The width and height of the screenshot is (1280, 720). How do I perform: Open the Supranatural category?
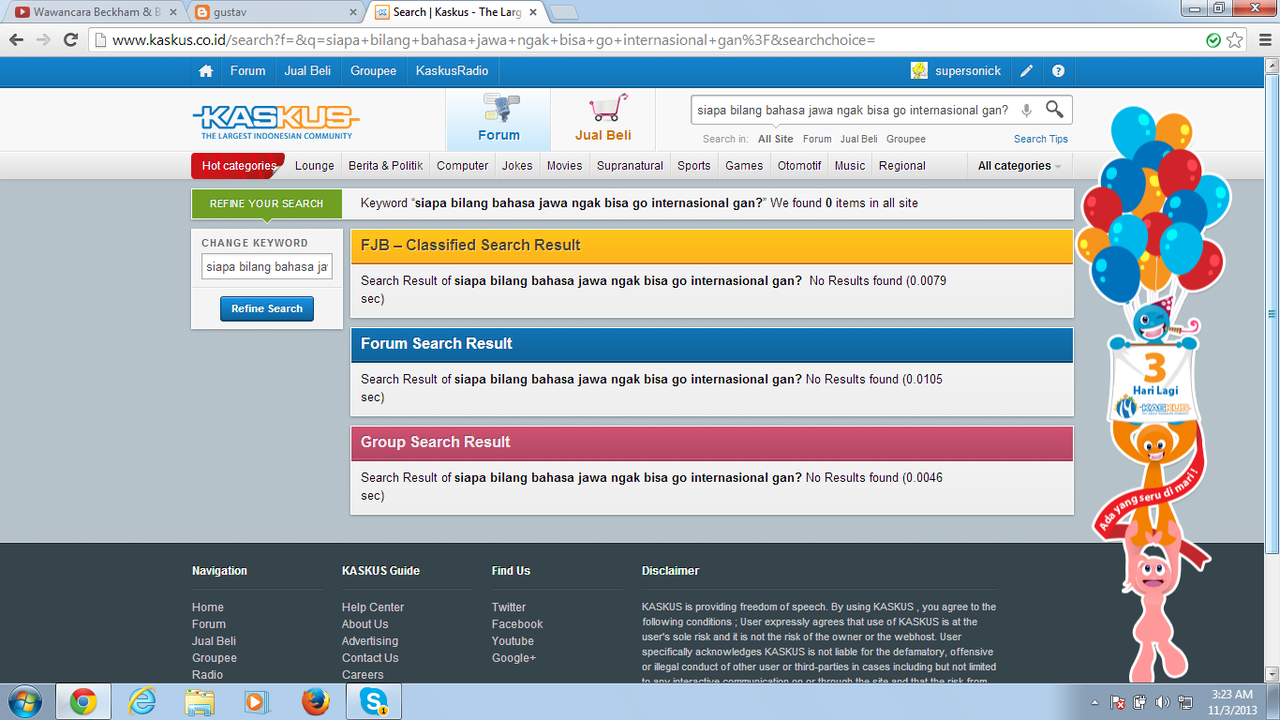tap(630, 166)
